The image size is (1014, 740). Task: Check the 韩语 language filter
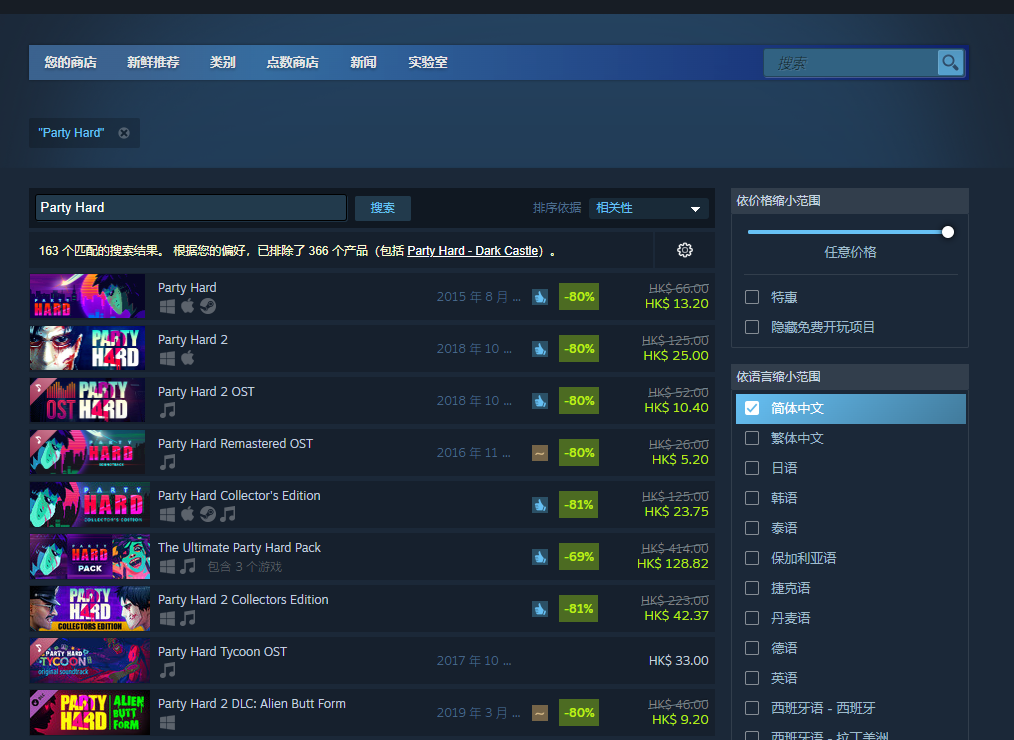(752, 498)
